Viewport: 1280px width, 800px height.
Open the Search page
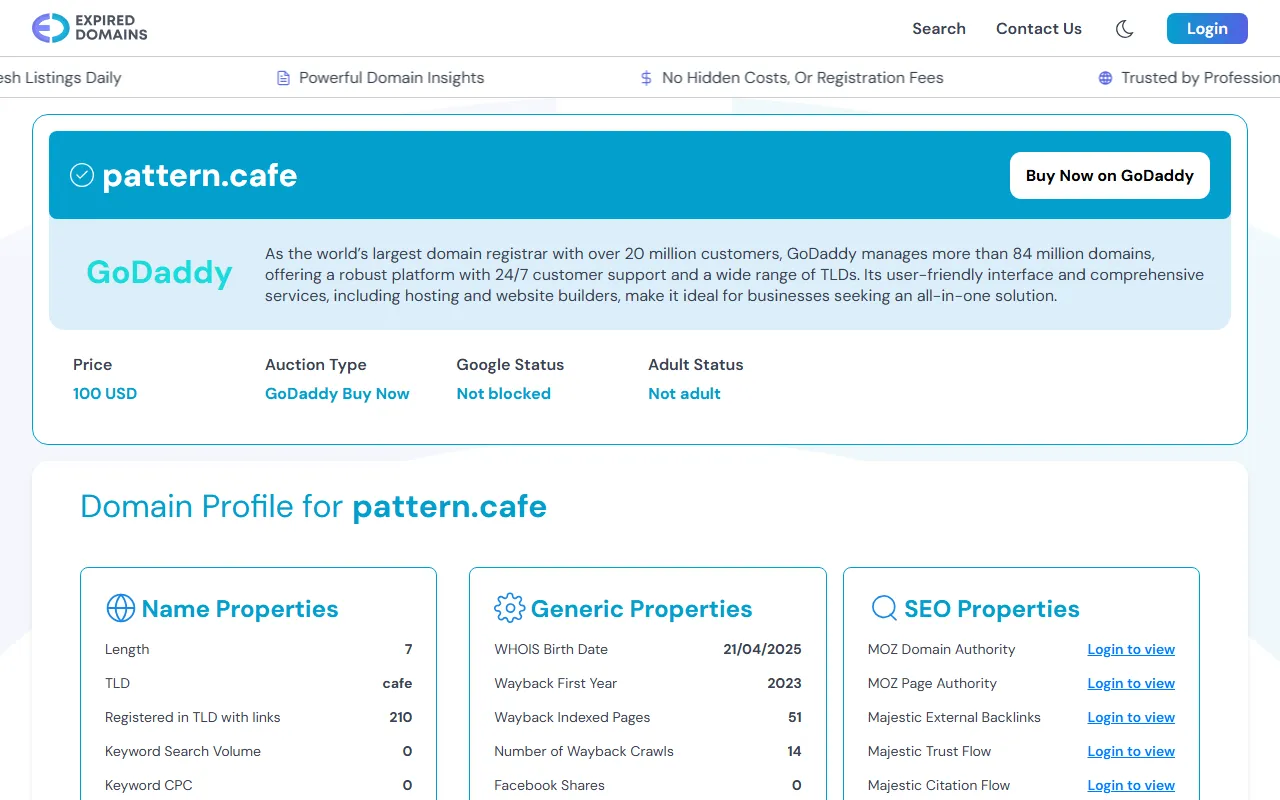tap(938, 29)
